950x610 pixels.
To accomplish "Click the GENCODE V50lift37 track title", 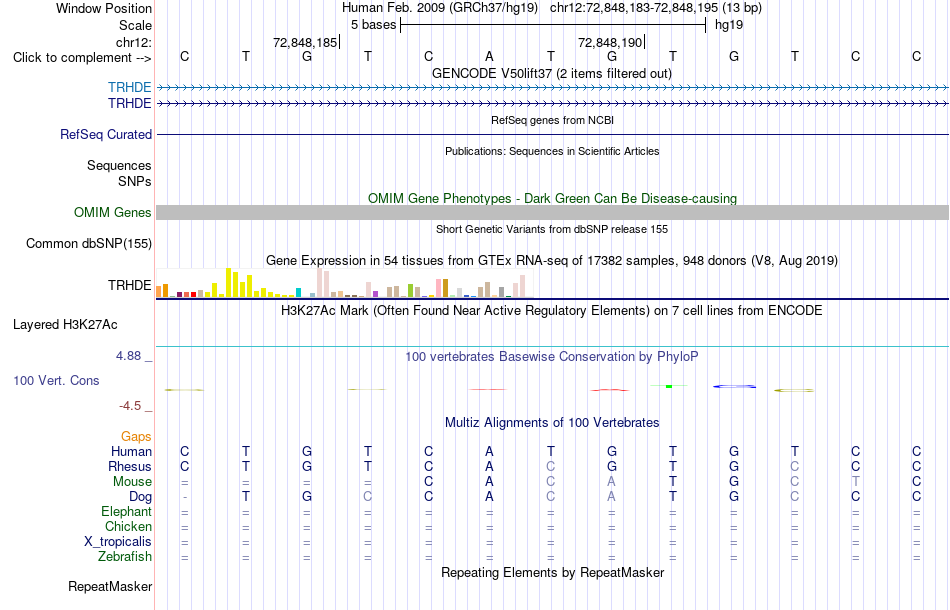I will click(x=552, y=73).
